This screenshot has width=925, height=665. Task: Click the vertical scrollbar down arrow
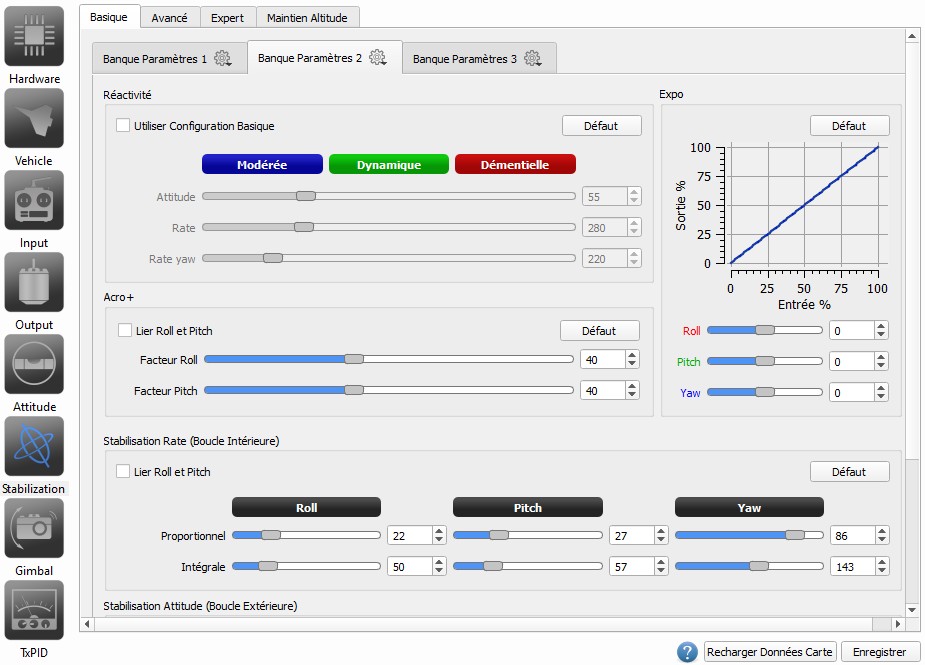click(x=912, y=610)
